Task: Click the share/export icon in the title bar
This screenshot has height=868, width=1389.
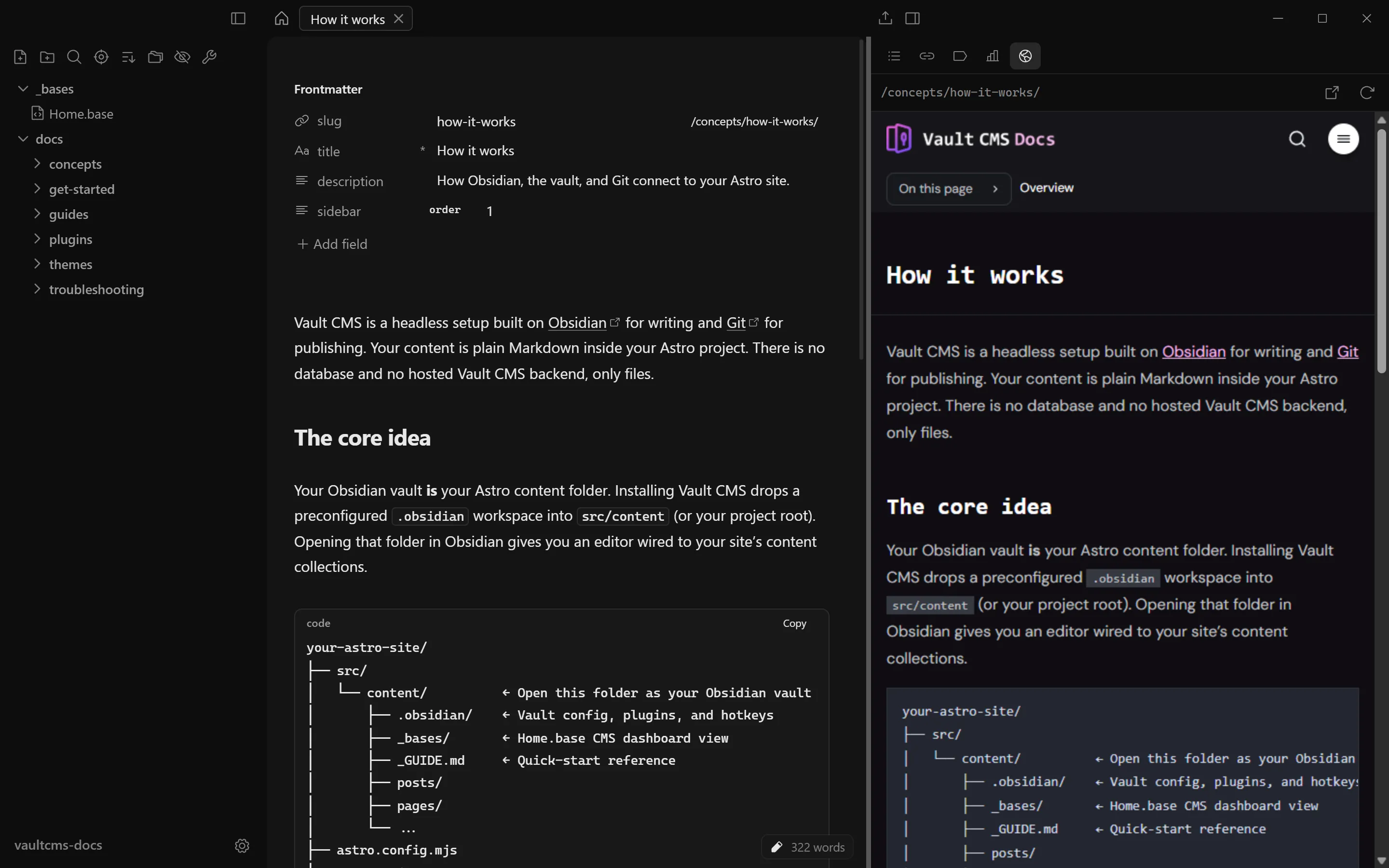Action: (x=885, y=18)
